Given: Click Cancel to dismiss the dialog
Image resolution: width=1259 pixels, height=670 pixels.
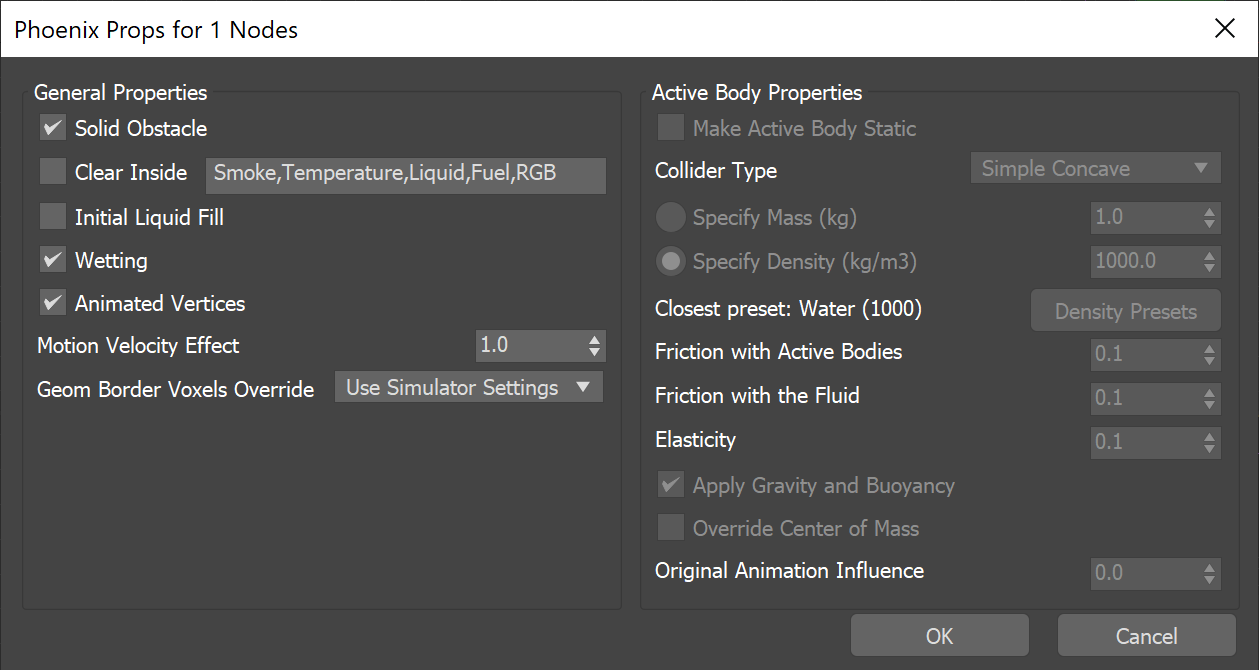Looking at the screenshot, I should click(x=1146, y=636).
